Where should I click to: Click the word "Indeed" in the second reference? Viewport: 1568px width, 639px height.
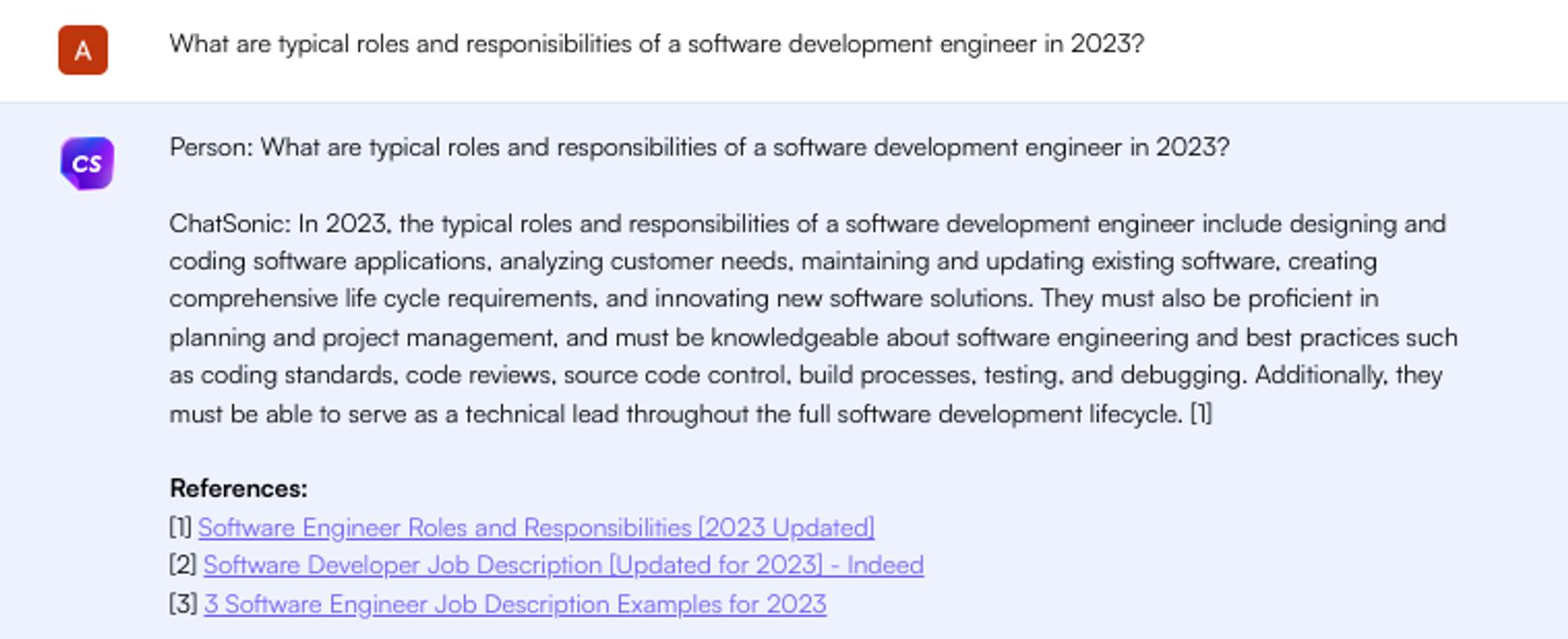coord(884,565)
